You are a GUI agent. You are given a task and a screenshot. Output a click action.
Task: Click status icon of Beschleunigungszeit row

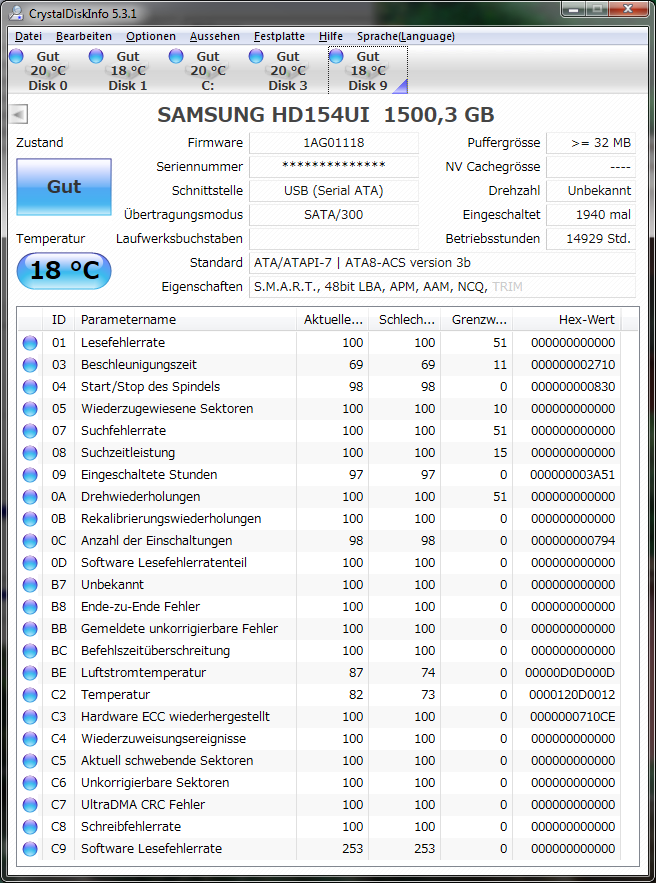point(30,365)
